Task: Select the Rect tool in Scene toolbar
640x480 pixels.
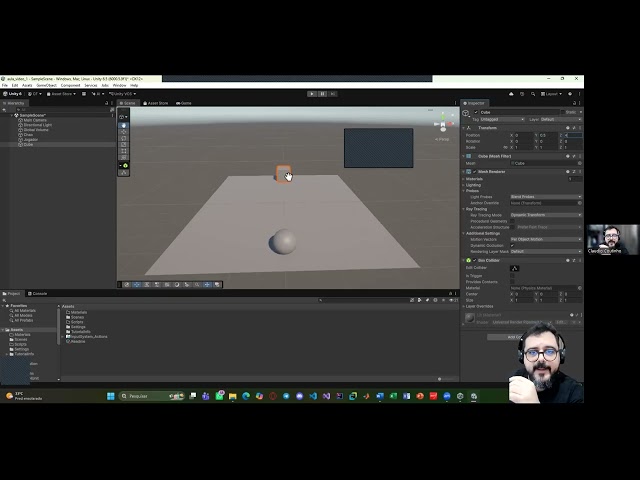Action: point(124,151)
